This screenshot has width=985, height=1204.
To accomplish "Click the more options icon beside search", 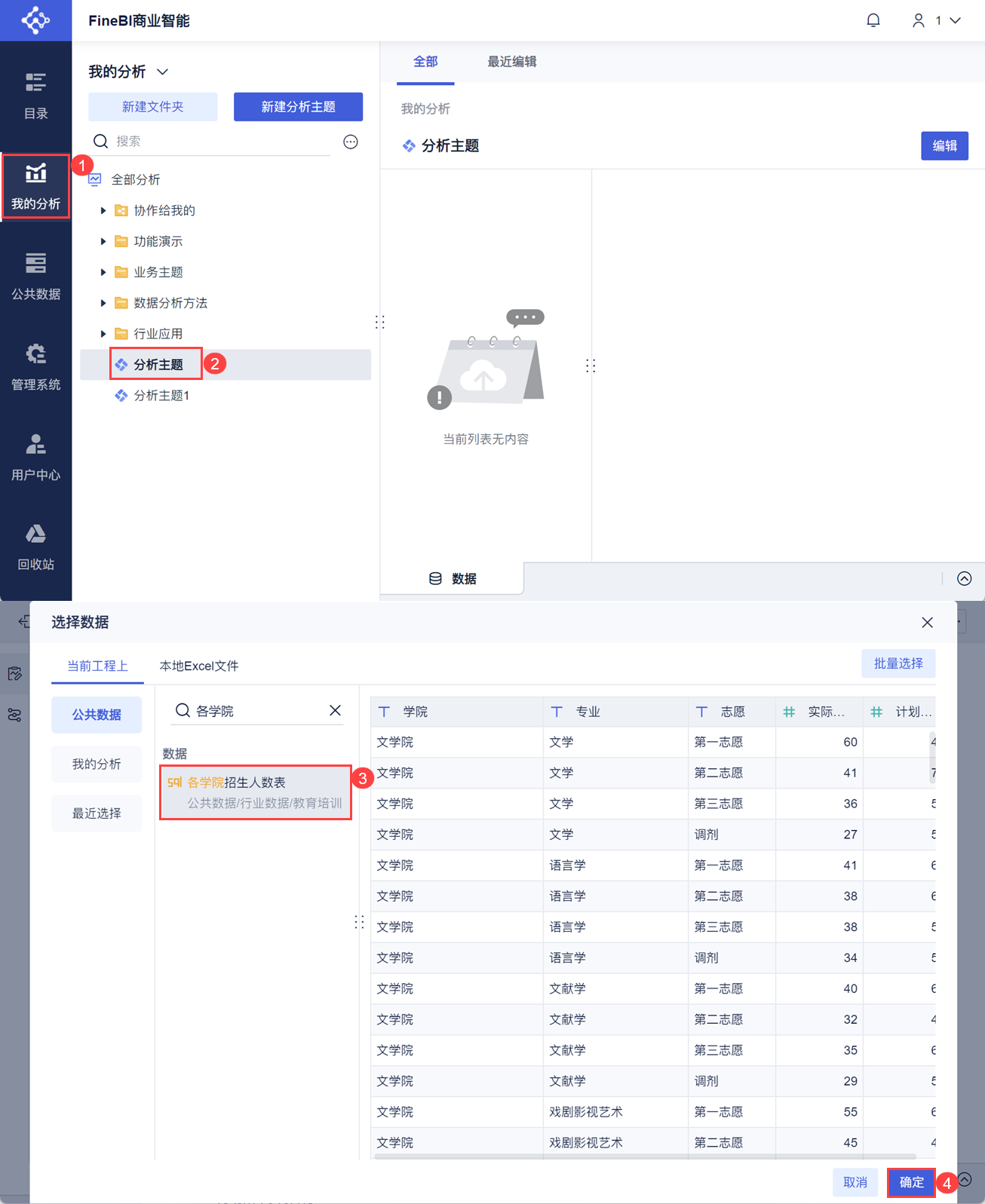I will (351, 142).
